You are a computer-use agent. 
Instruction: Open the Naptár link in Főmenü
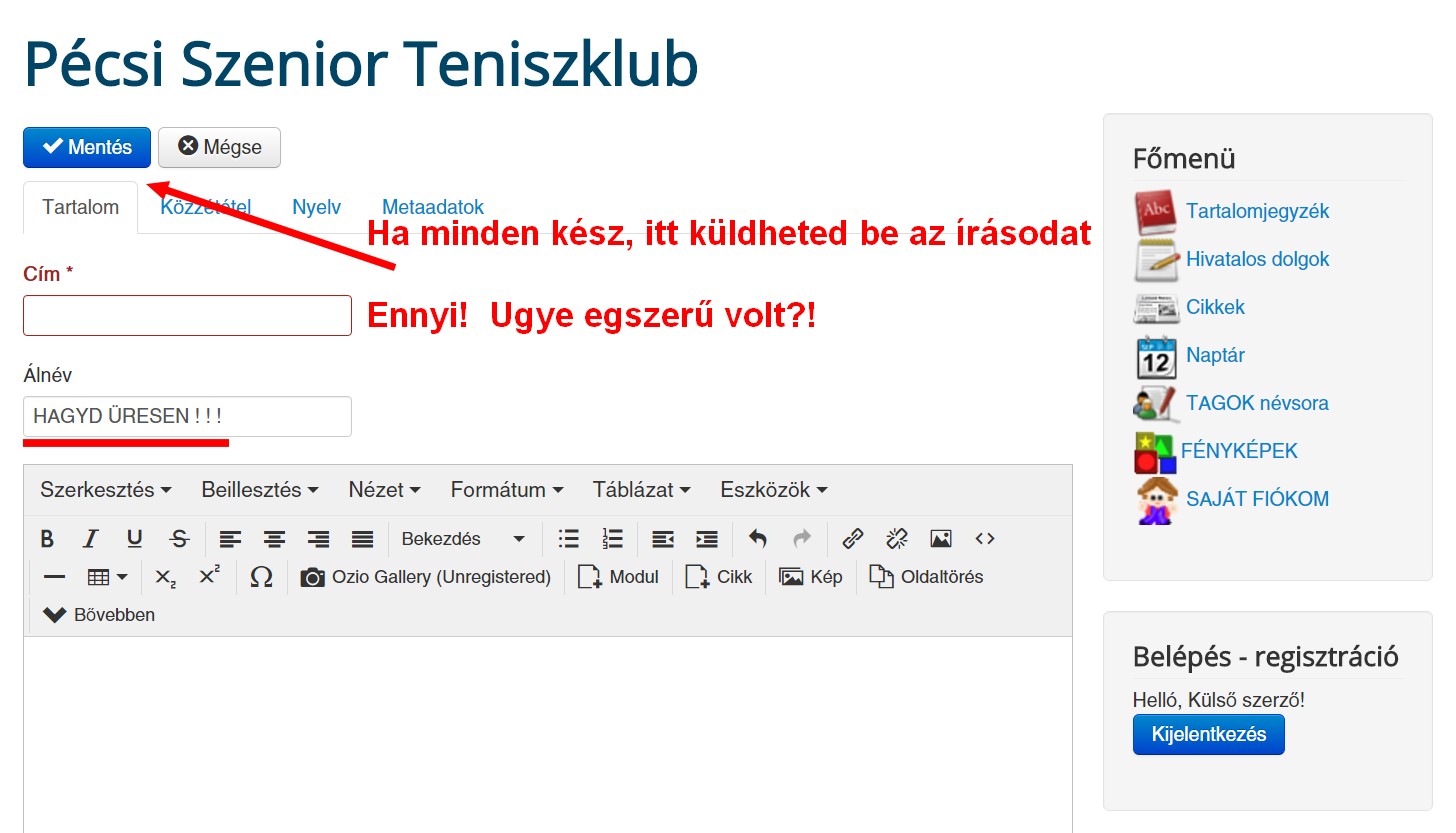[1215, 355]
